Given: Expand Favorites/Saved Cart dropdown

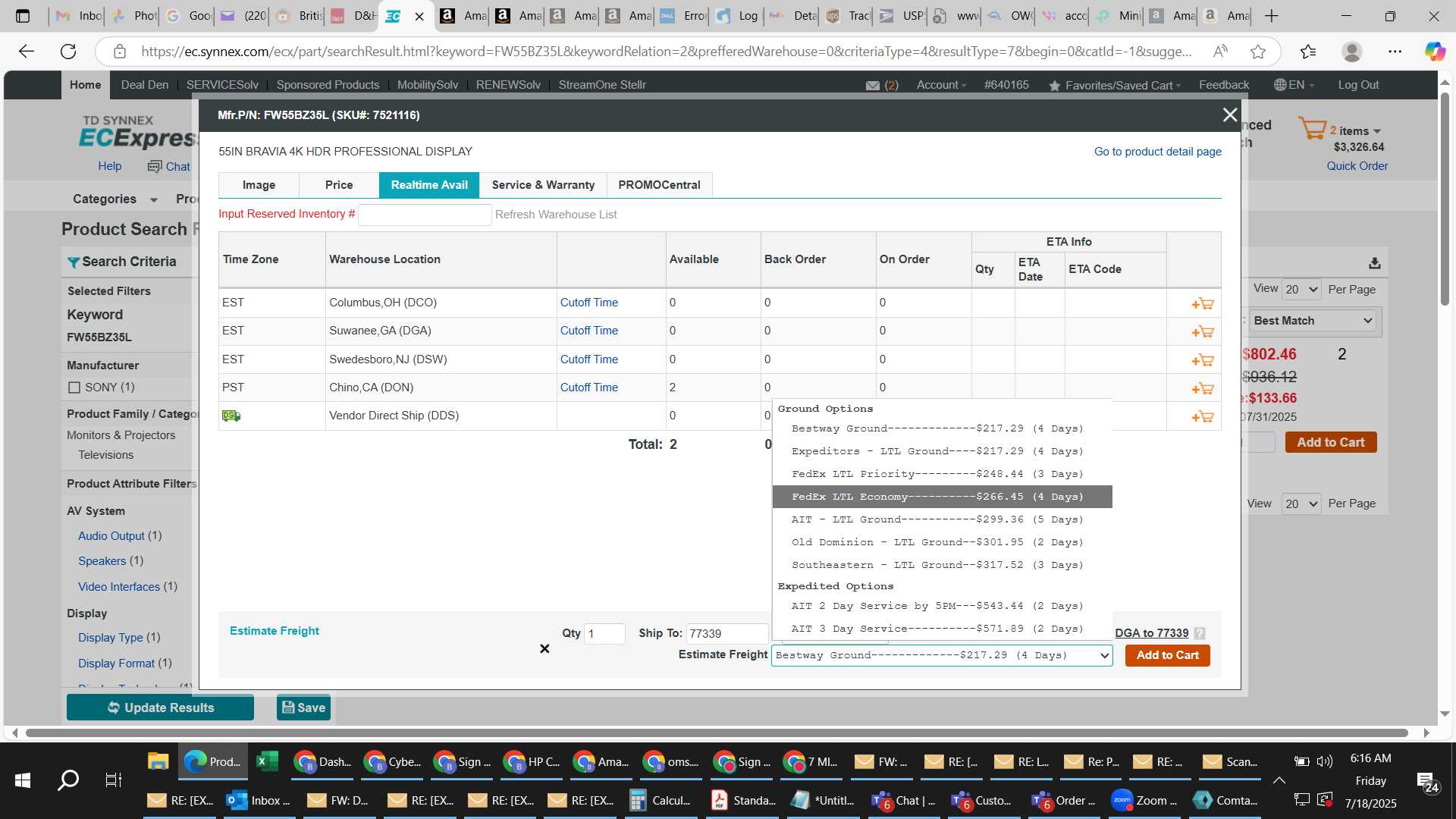Looking at the screenshot, I should (1115, 85).
